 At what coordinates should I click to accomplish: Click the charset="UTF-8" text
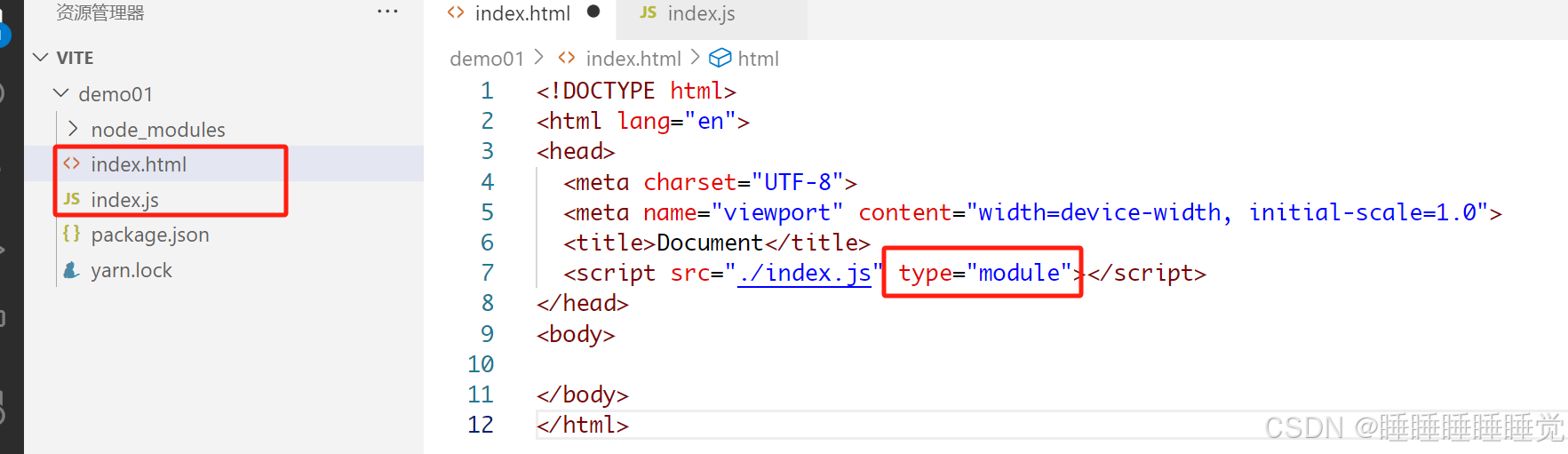point(744,182)
